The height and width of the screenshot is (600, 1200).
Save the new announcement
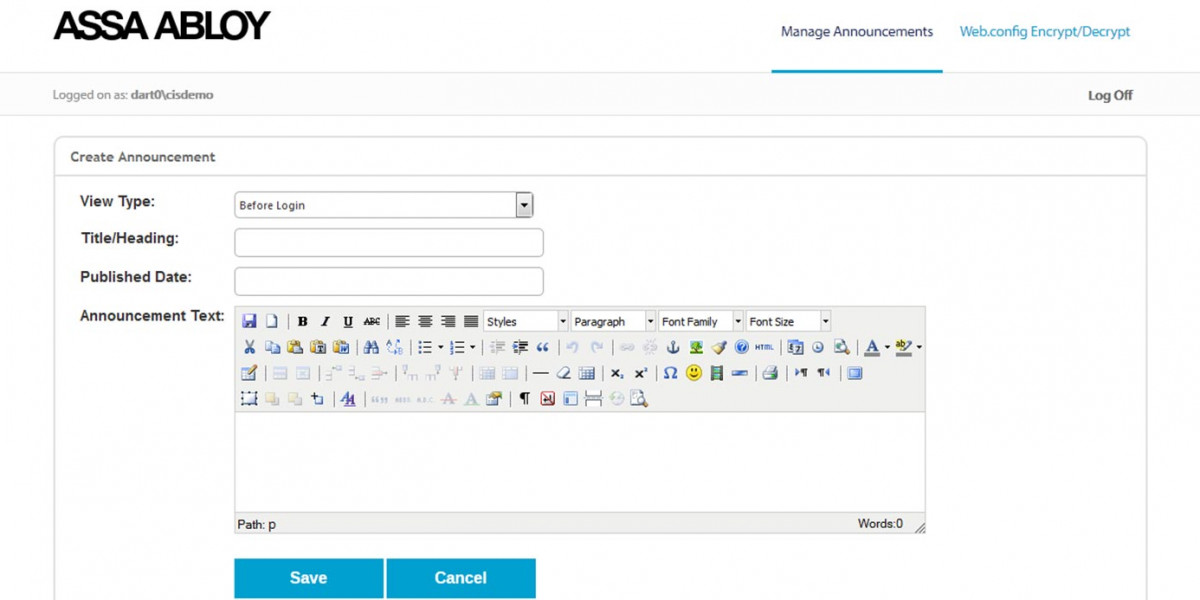(x=308, y=578)
